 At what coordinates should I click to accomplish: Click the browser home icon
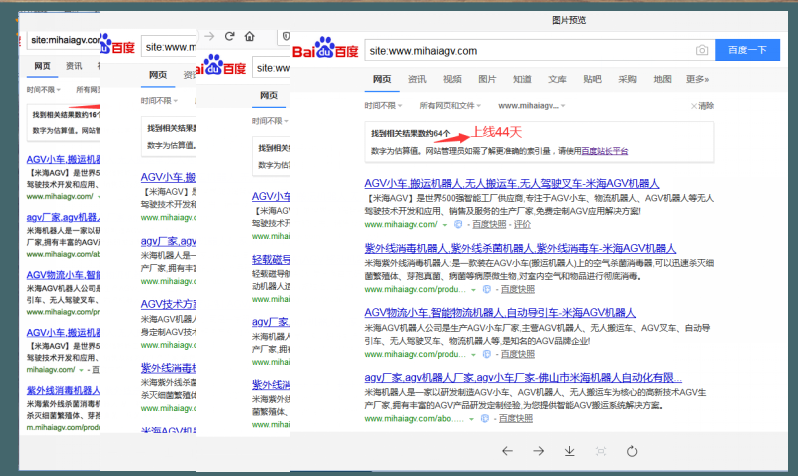coord(250,36)
